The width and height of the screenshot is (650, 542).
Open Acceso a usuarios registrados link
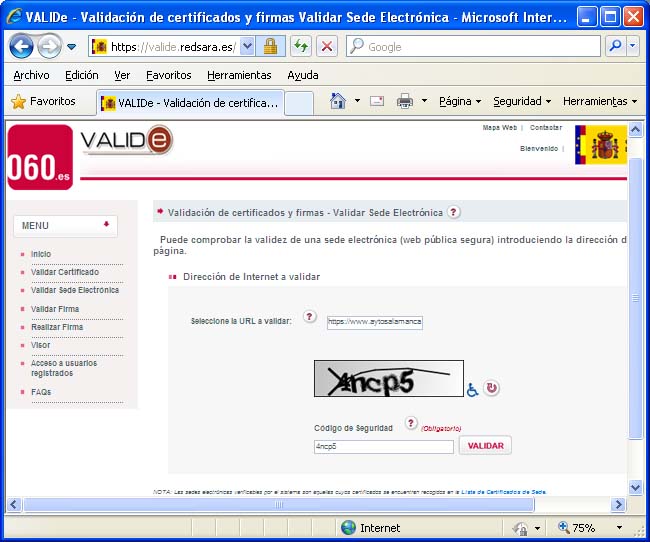point(64,368)
